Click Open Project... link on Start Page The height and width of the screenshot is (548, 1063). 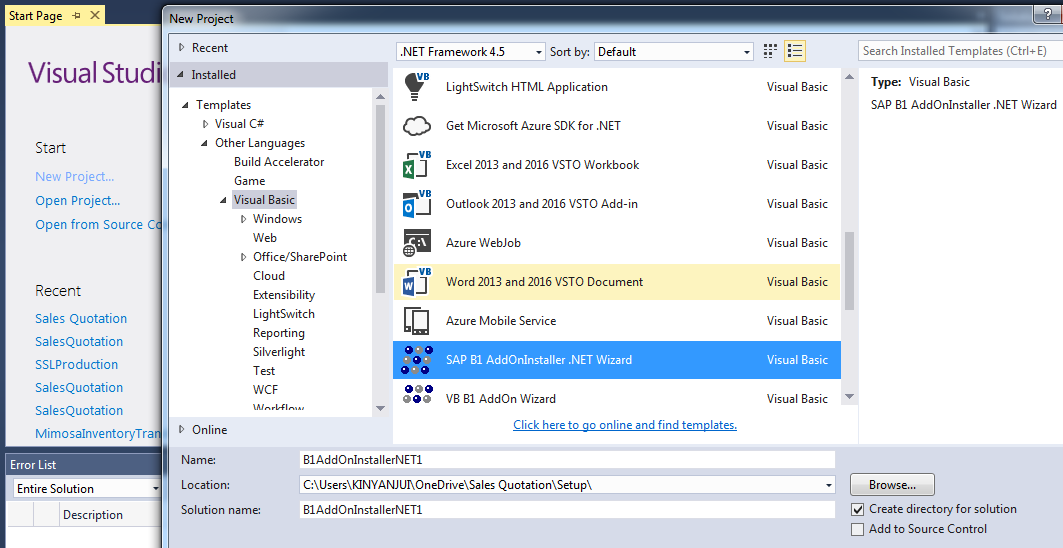77,201
